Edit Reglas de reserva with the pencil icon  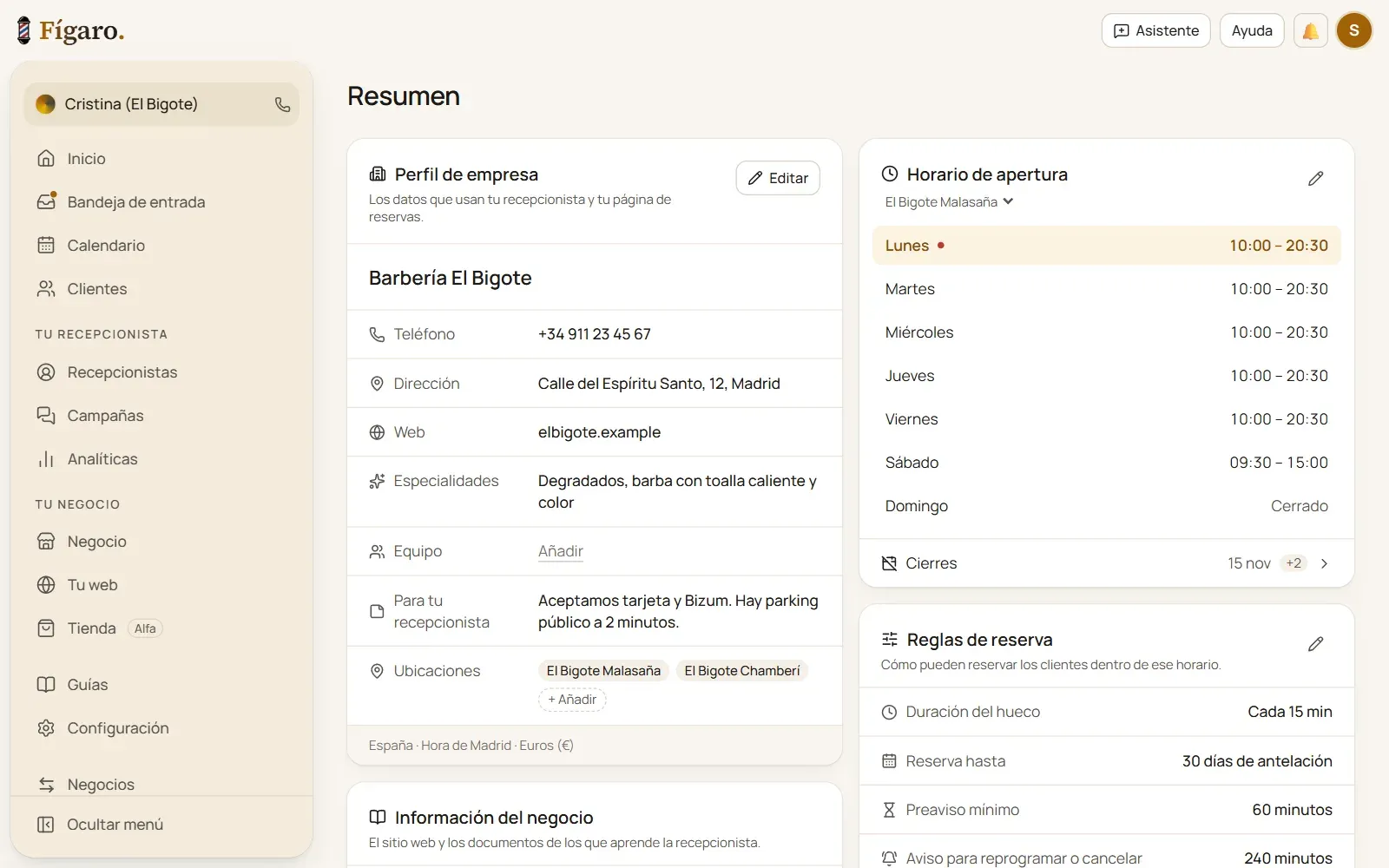[1315, 643]
